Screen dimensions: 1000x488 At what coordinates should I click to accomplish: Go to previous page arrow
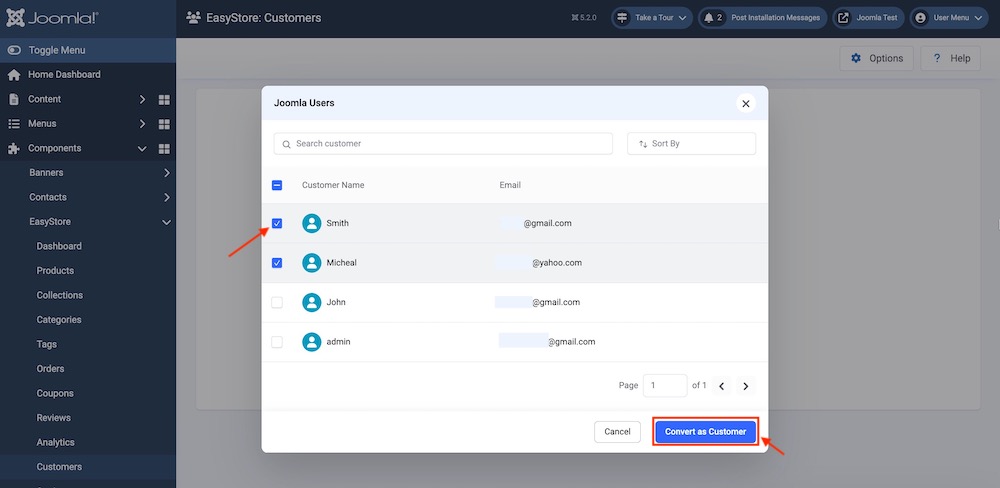click(721, 386)
